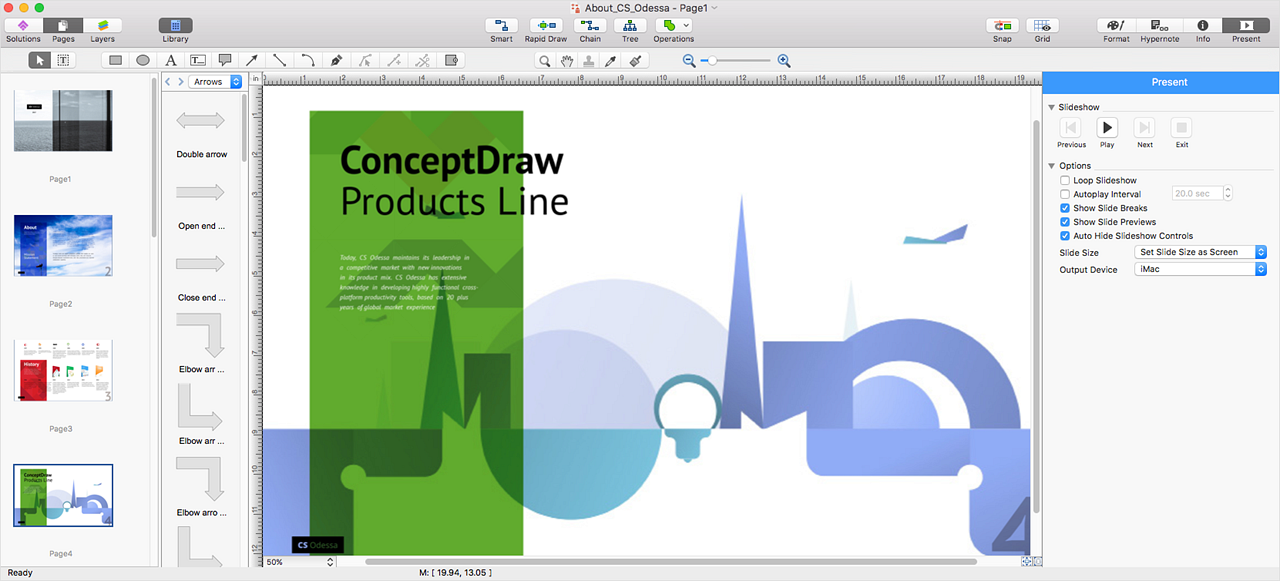
Task: Enable Loop Slideshow checkbox
Action: (x=1065, y=181)
